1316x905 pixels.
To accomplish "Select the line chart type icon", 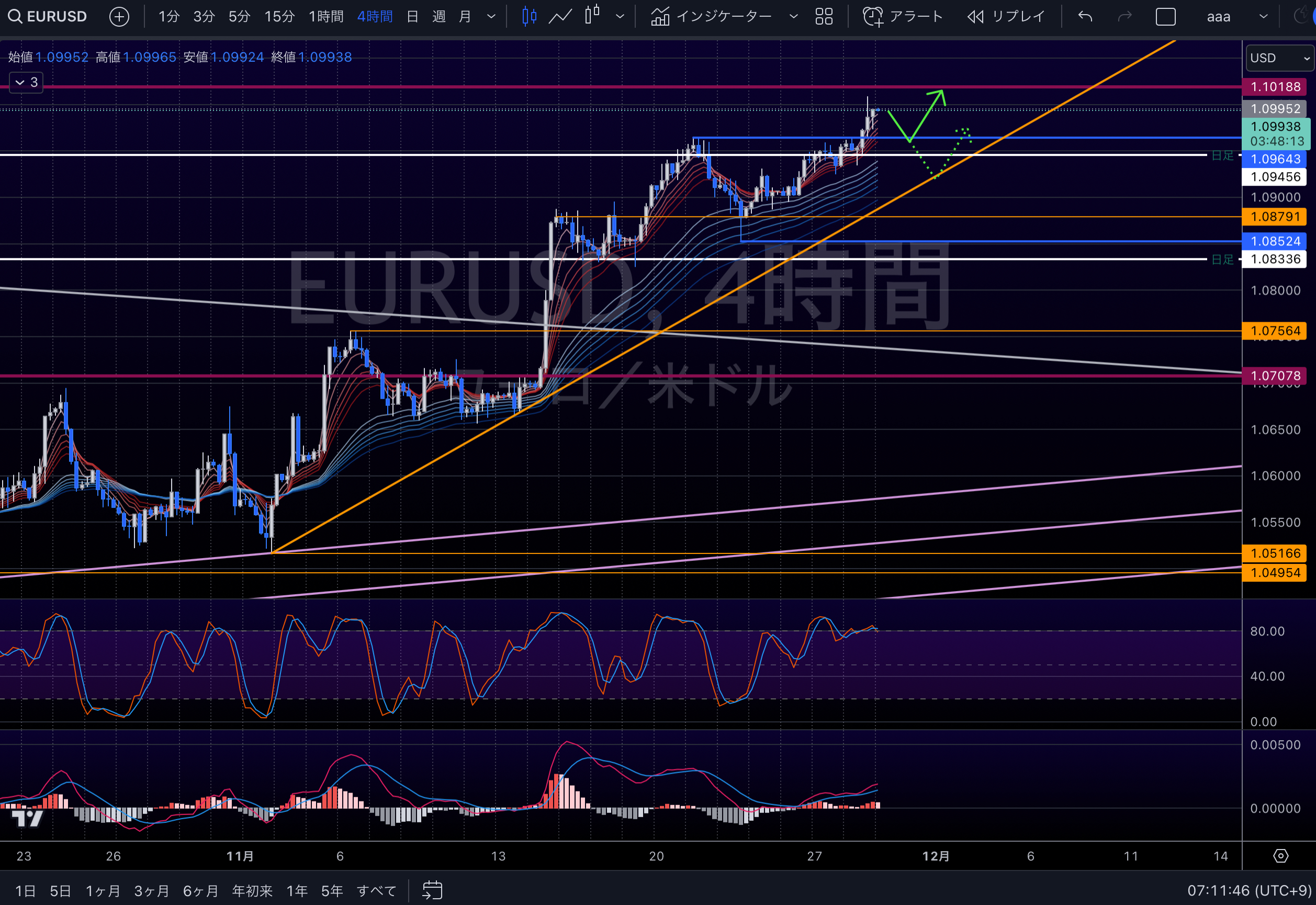I will click(x=560, y=16).
